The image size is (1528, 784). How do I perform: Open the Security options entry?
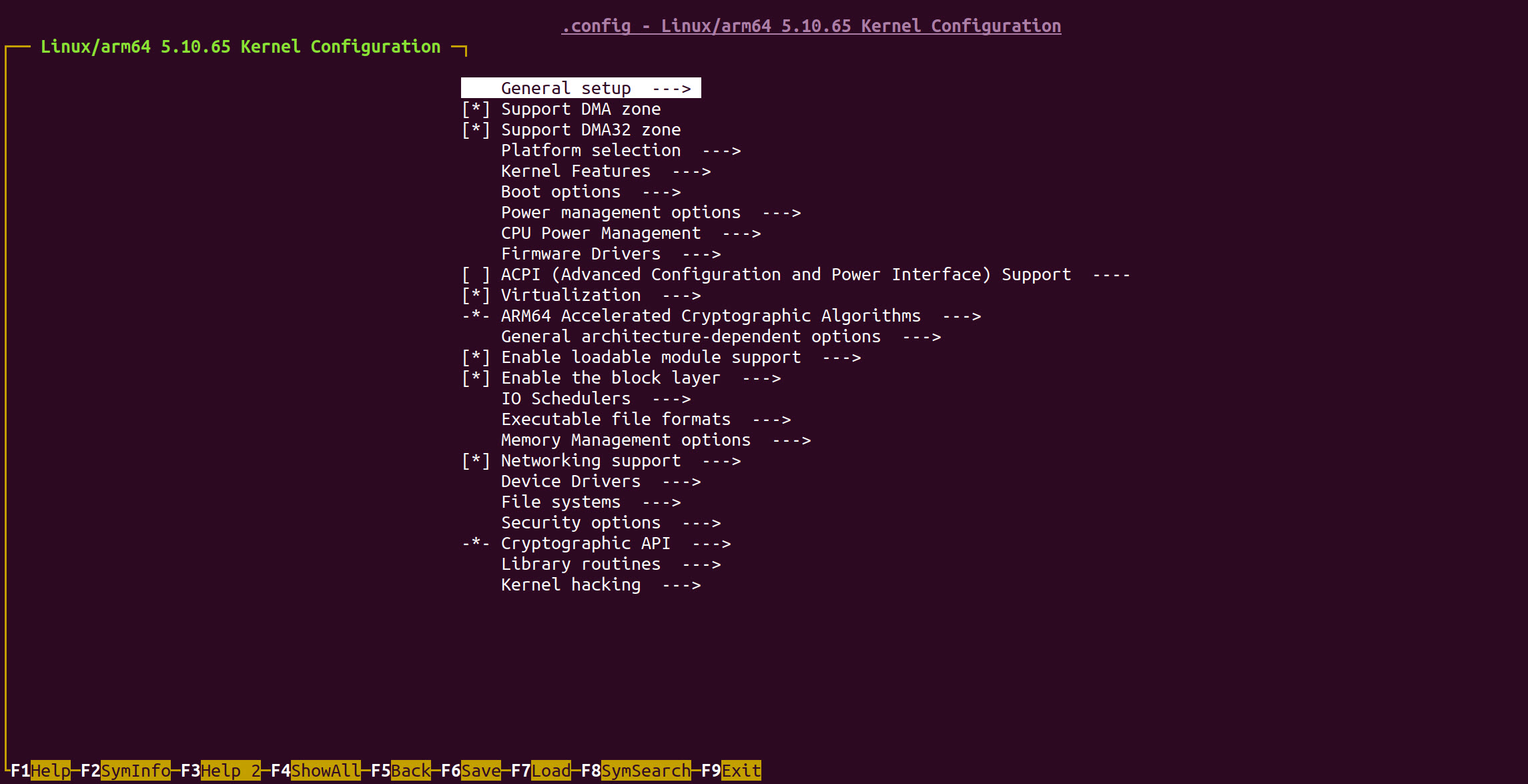pyautogui.click(x=581, y=523)
